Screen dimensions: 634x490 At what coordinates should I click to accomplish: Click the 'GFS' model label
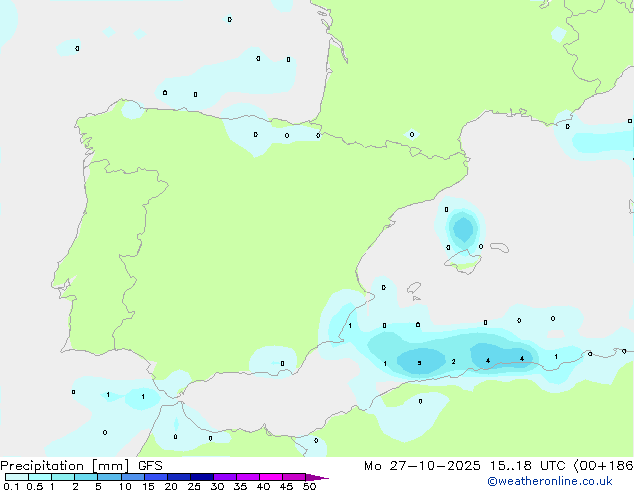coord(150,466)
